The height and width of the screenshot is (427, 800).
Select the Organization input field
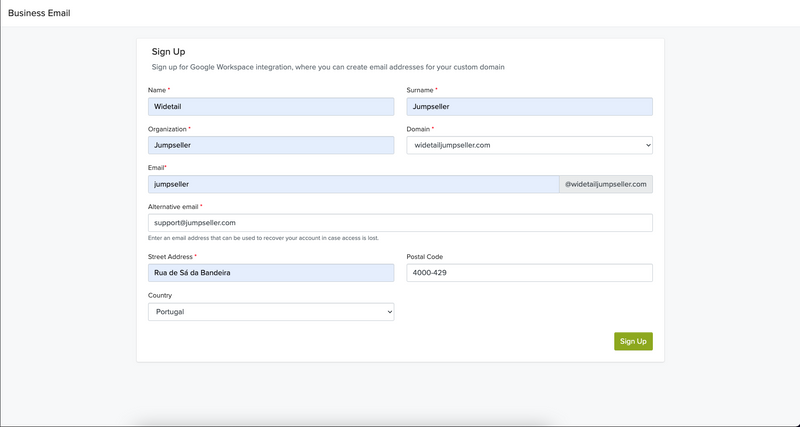271,145
